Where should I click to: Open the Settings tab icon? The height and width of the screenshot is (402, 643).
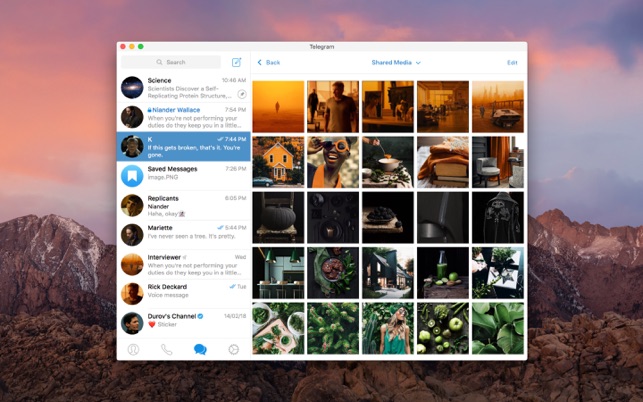(x=234, y=349)
